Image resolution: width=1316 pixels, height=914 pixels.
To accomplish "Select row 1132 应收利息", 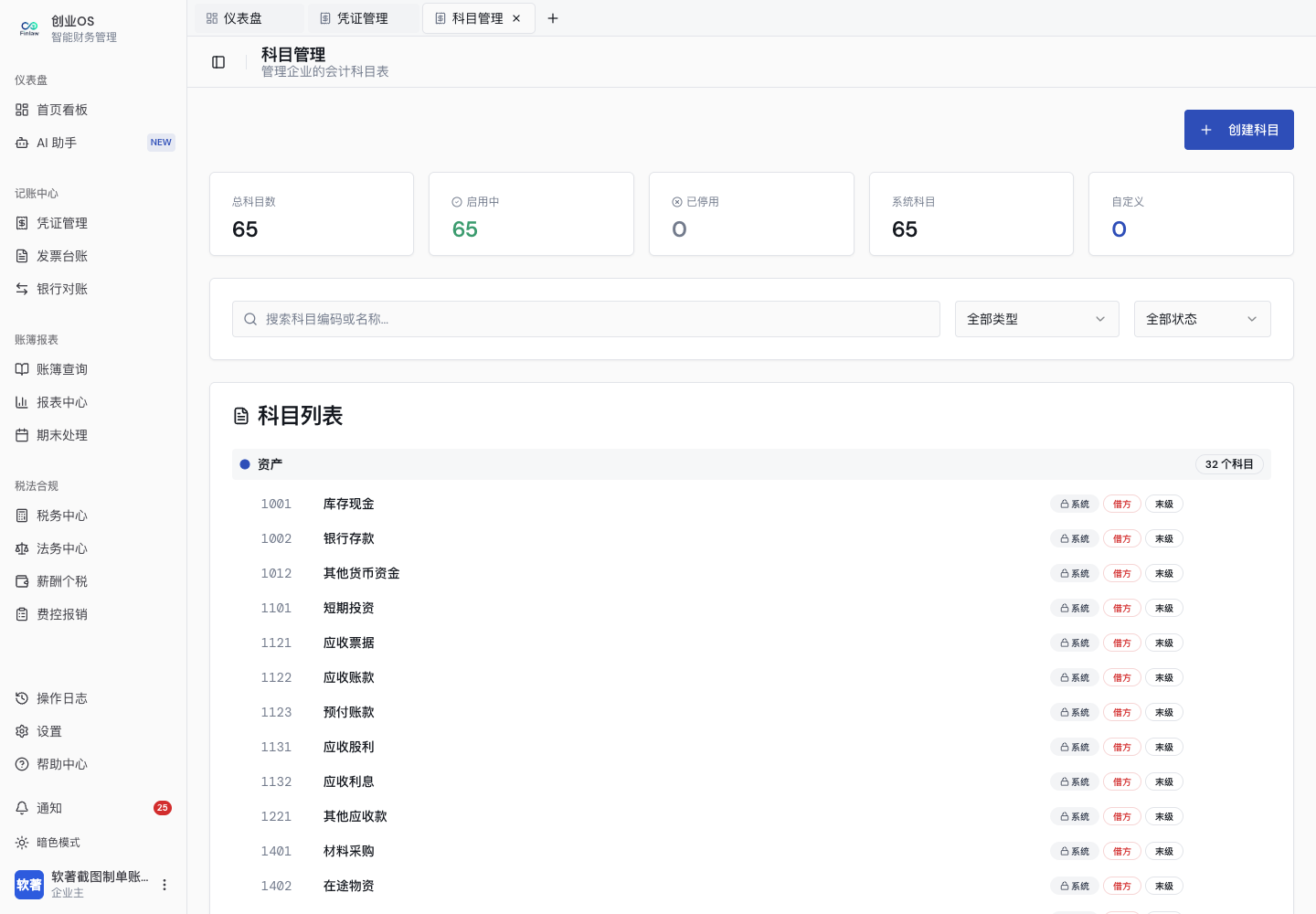I will (751, 781).
